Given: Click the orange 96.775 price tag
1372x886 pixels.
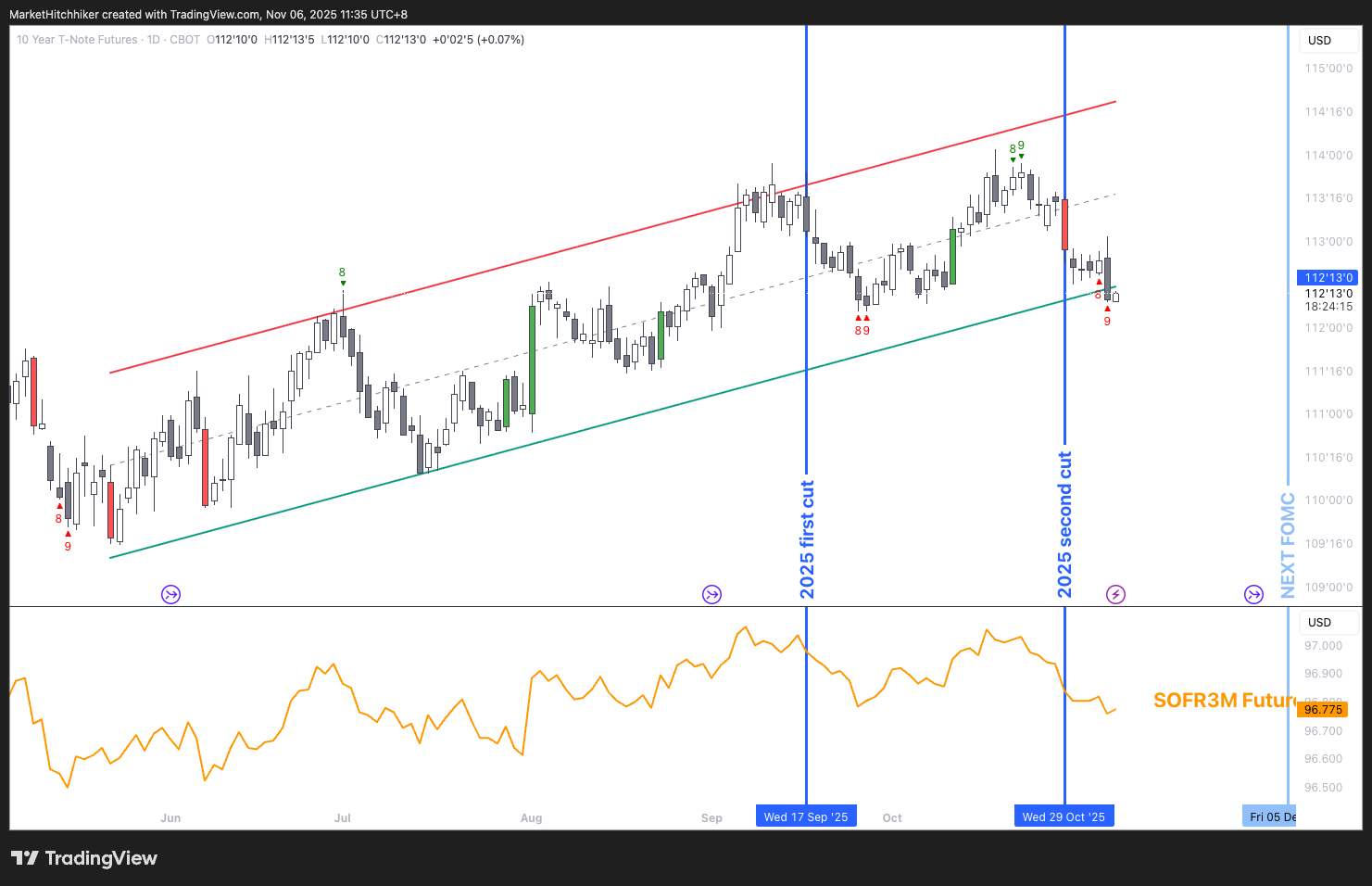Looking at the screenshot, I should [x=1323, y=709].
